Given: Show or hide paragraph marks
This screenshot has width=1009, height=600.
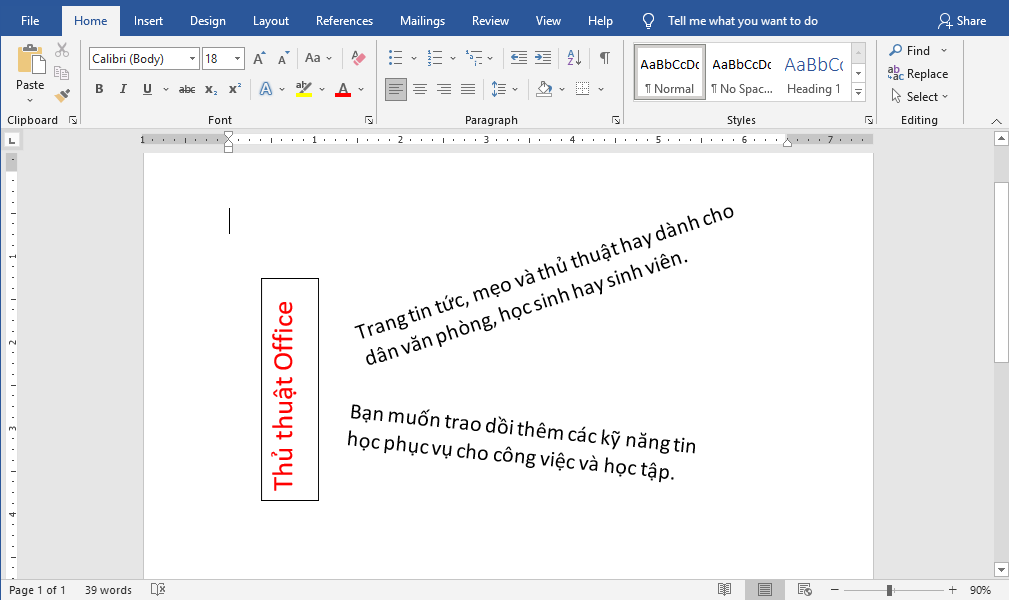Looking at the screenshot, I should pyautogui.click(x=604, y=59).
